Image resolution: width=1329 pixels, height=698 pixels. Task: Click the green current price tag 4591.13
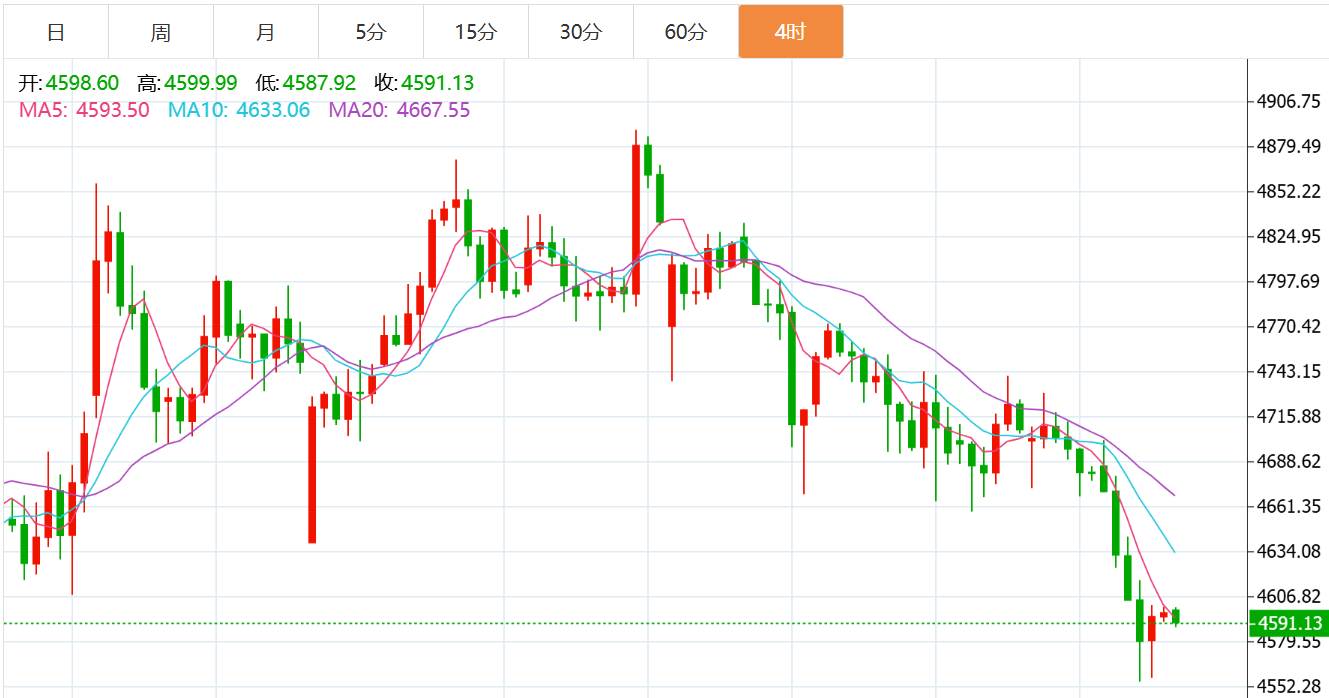click(1289, 623)
